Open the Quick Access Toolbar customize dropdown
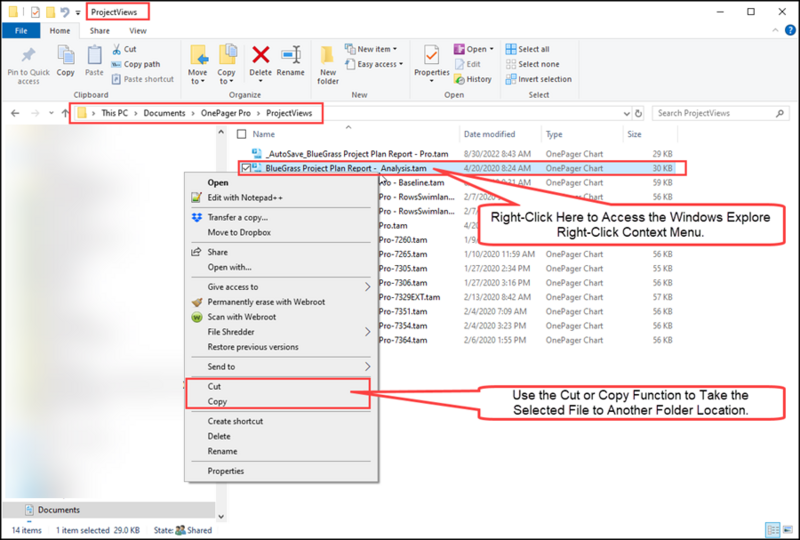Image resolution: width=800 pixels, height=540 pixels. [78, 12]
